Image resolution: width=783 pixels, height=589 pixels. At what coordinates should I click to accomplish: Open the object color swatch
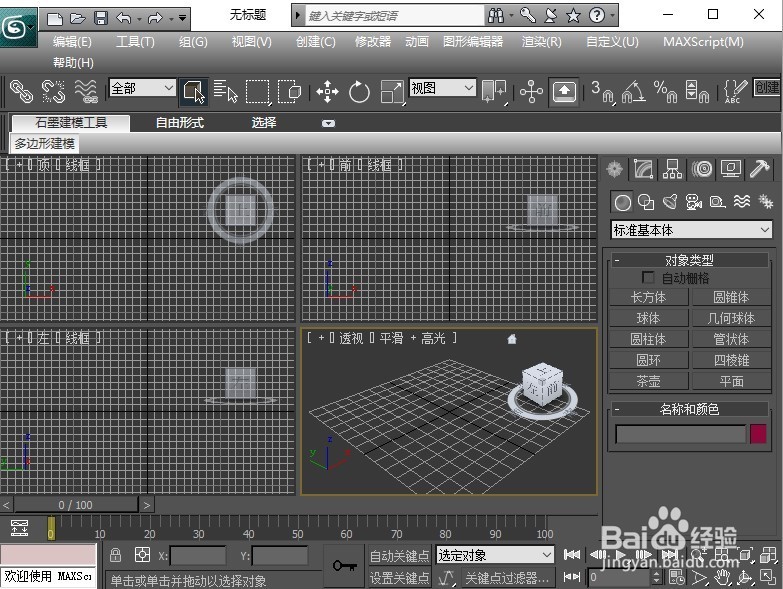point(758,434)
